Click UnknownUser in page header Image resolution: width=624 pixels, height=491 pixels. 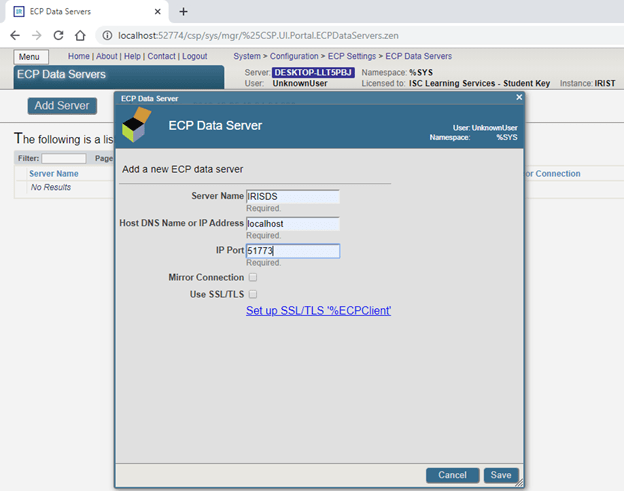[x=300, y=83]
